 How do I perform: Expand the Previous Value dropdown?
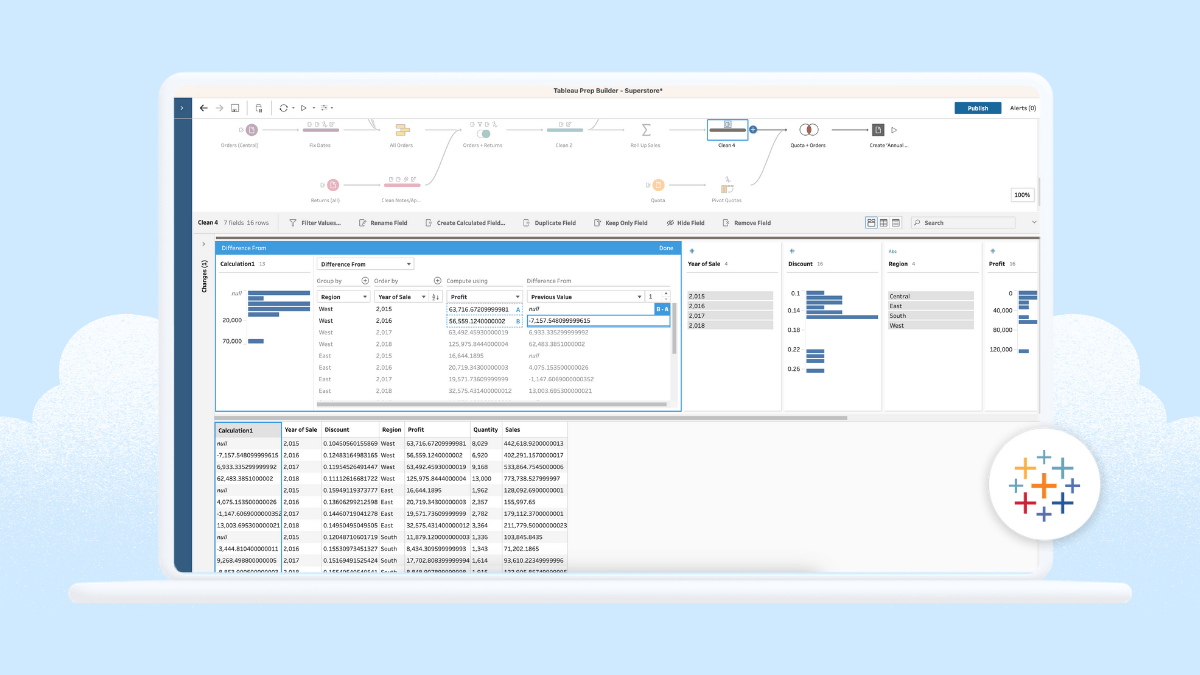point(638,296)
